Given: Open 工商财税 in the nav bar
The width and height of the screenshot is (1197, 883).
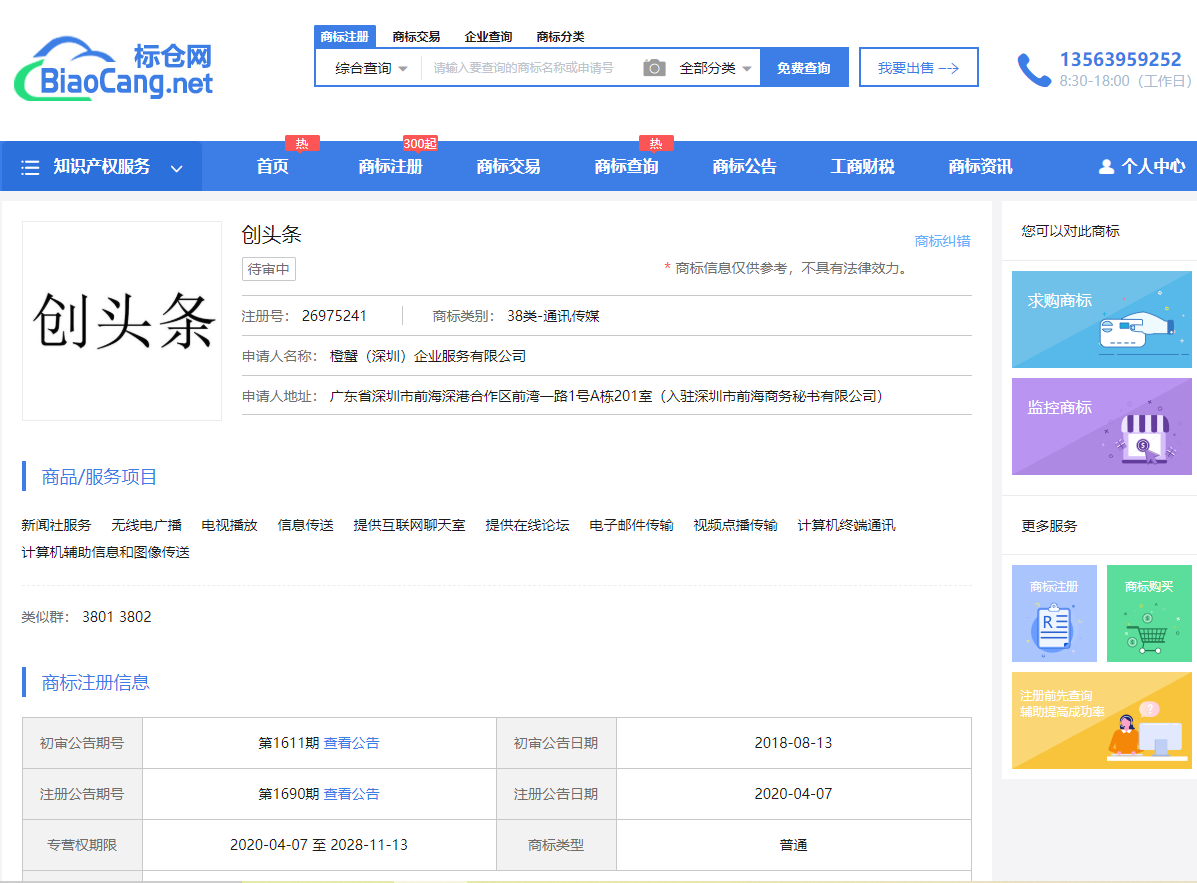Looking at the screenshot, I should [x=863, y=166].
